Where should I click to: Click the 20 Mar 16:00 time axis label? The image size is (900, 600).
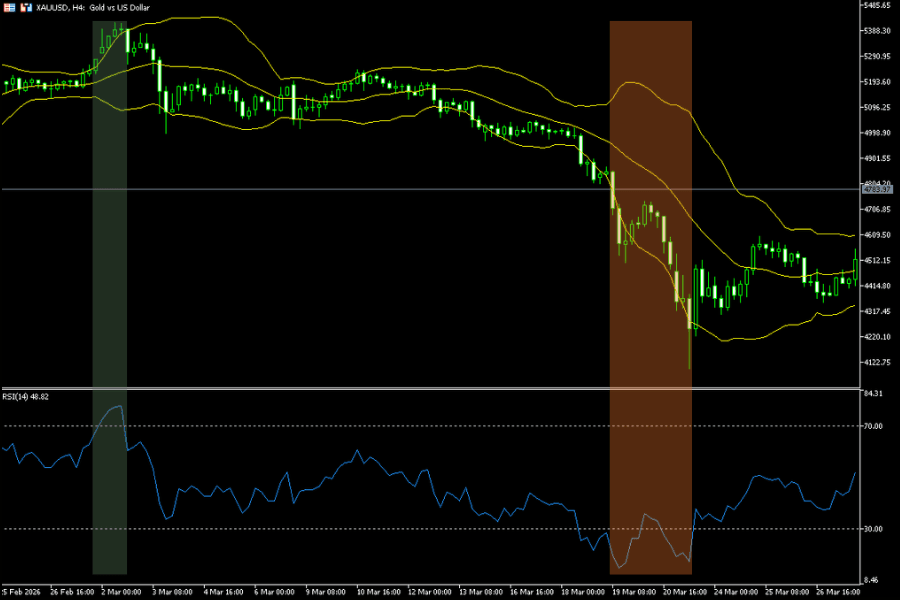(685, 591)
